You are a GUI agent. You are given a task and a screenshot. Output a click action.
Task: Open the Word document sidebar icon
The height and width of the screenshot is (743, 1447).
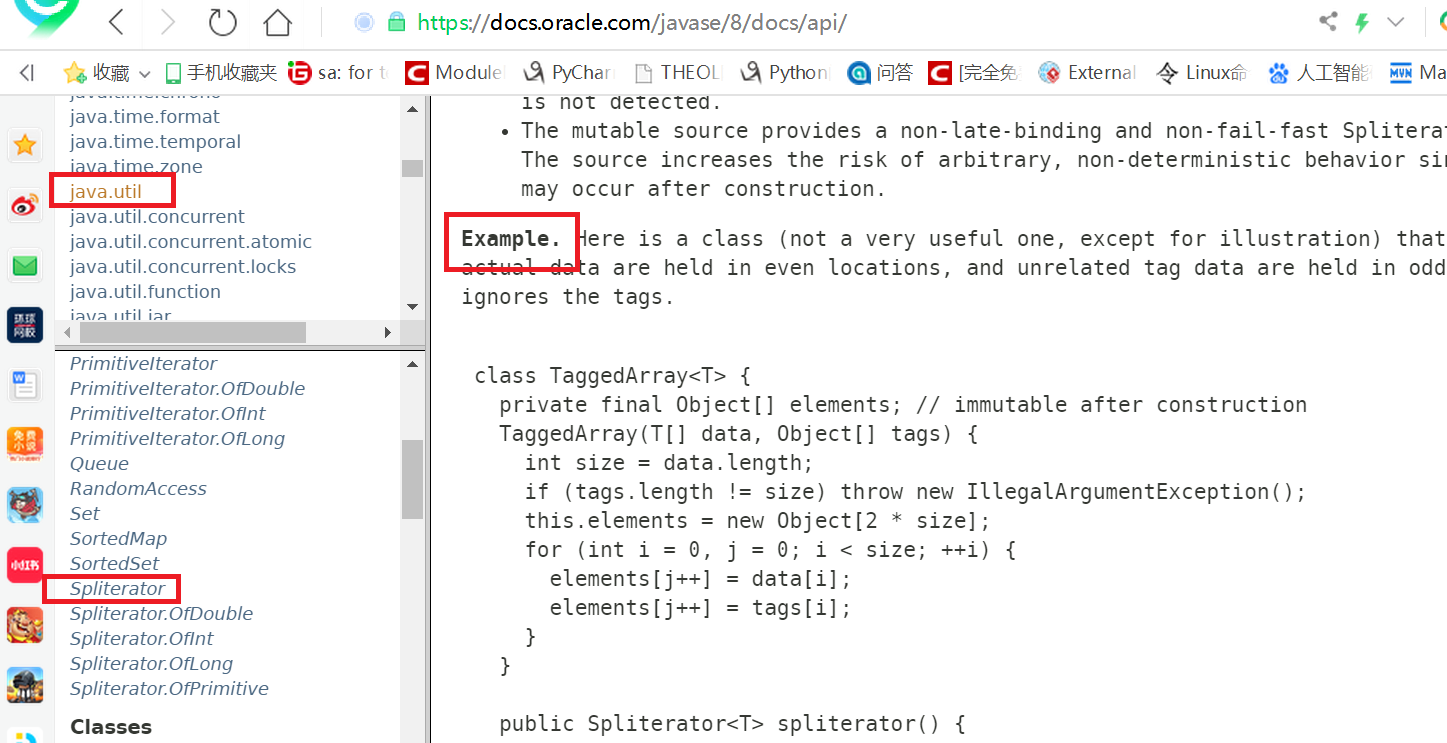[25, 385]
